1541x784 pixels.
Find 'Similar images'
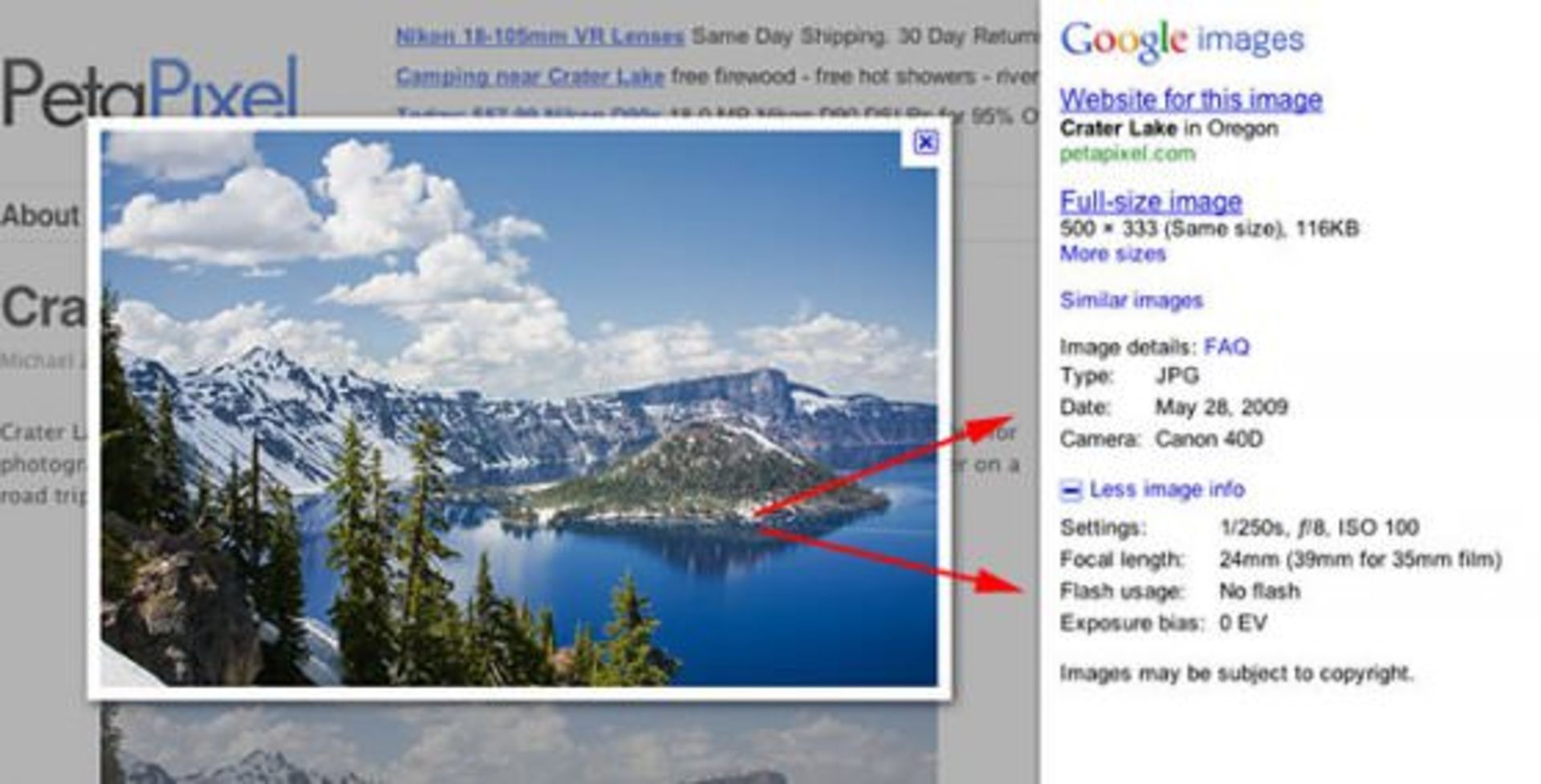(x=1131, y=301)
